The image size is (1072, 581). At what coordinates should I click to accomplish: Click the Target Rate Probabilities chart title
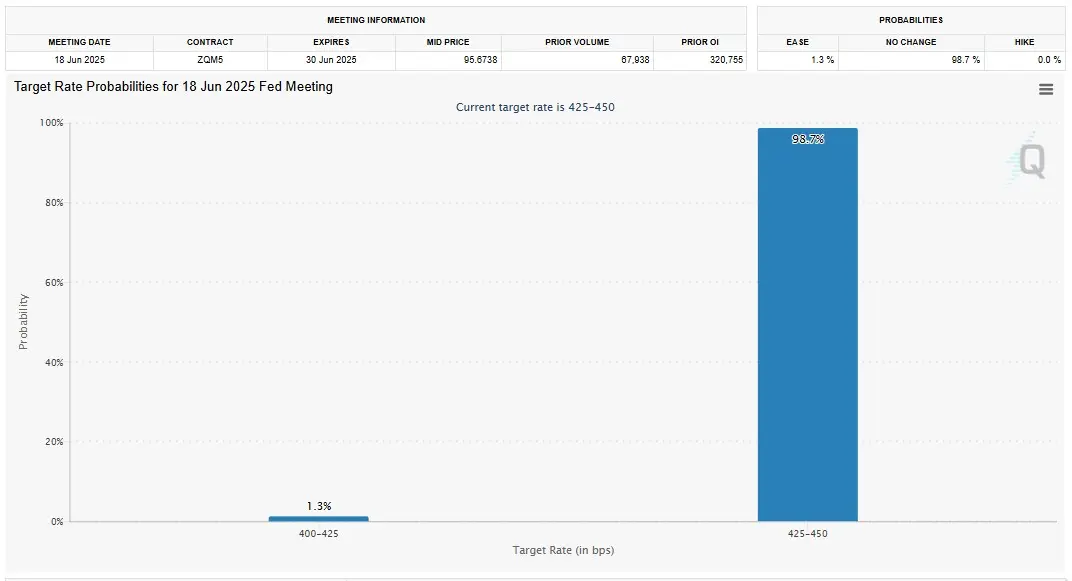coord(173,87)
